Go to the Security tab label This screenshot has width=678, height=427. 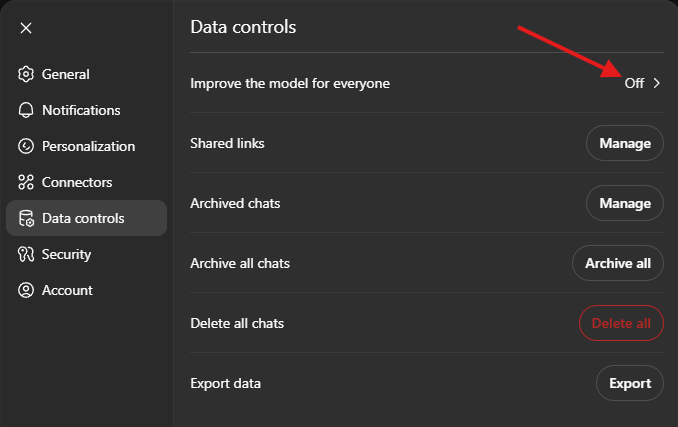pyautogui.click(x=67, y=254)
